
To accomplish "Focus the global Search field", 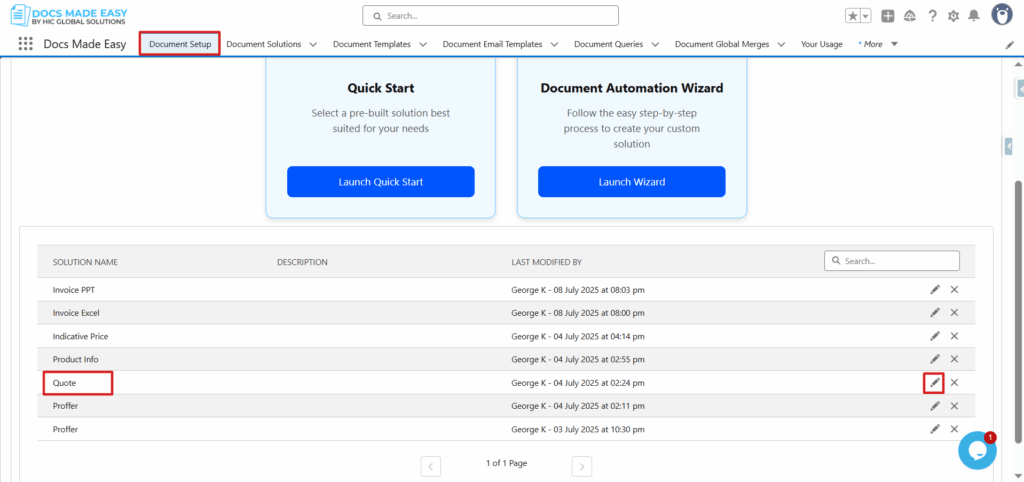I will [490, 16].
